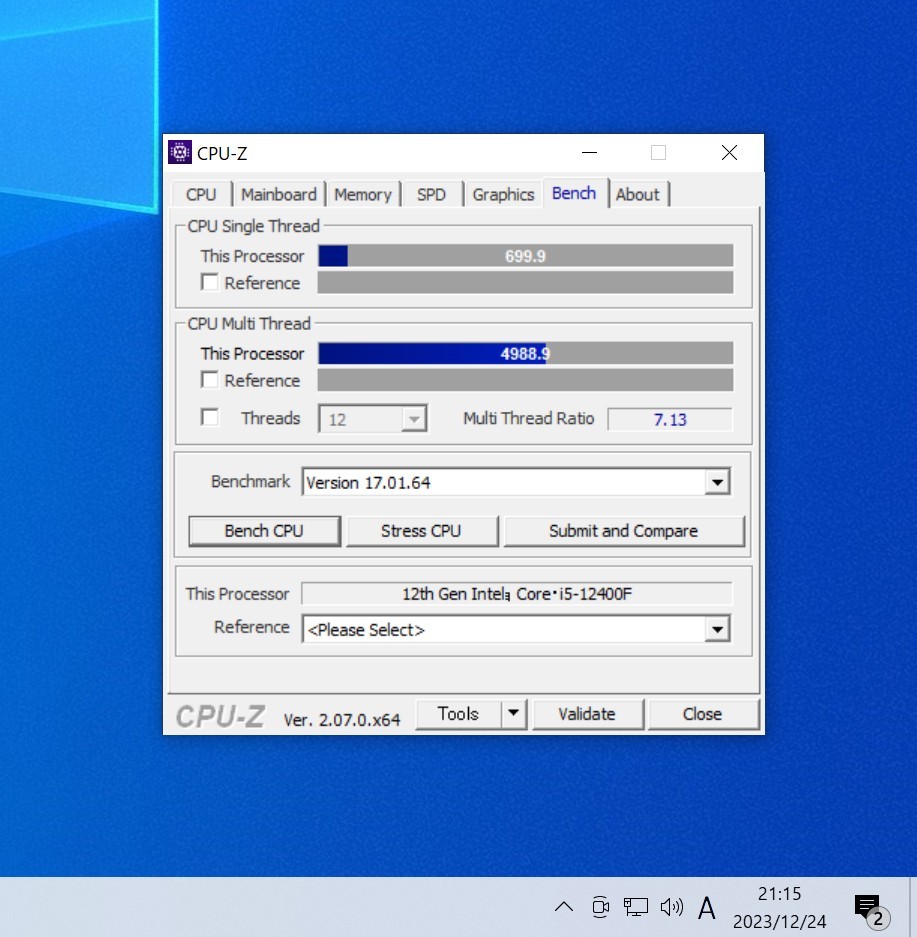Screen dimensions: 917x937
Task: Click the Tools button
Action: (458, 714)
